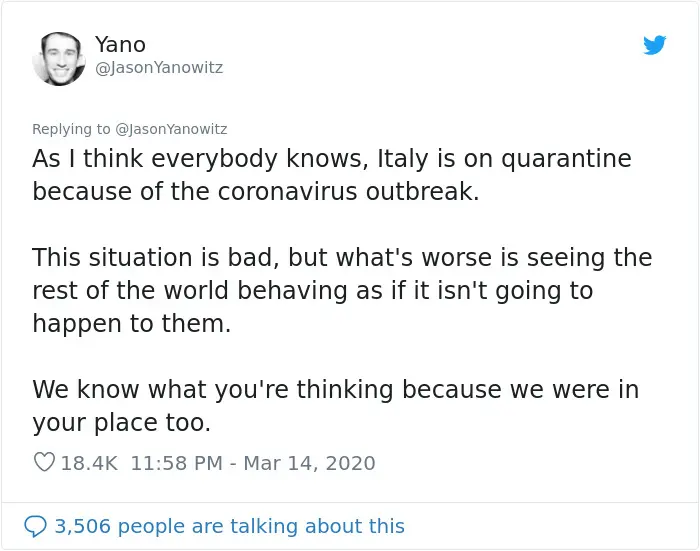Click the @JasonYanowitz mention after Replying to

(171, 129)
